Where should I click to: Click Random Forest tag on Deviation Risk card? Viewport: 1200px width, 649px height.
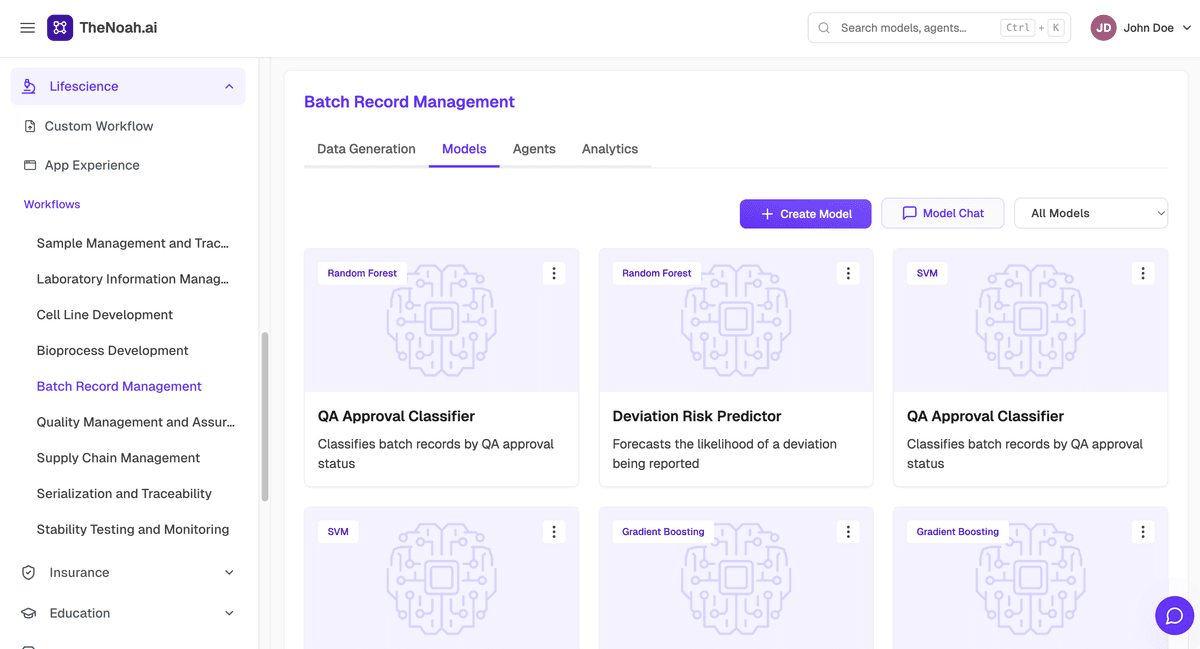[x=657, y=273]
